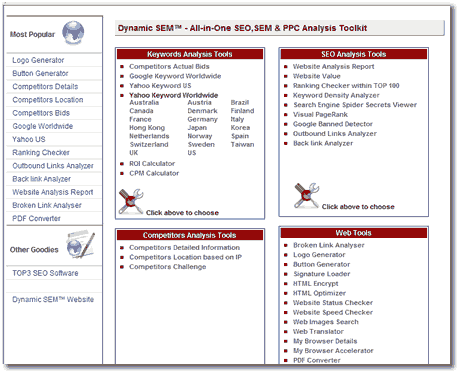Click the globe icon beside Most Popular
The image size is (459, 371).
pyautogui.click(x=73, y=33)
